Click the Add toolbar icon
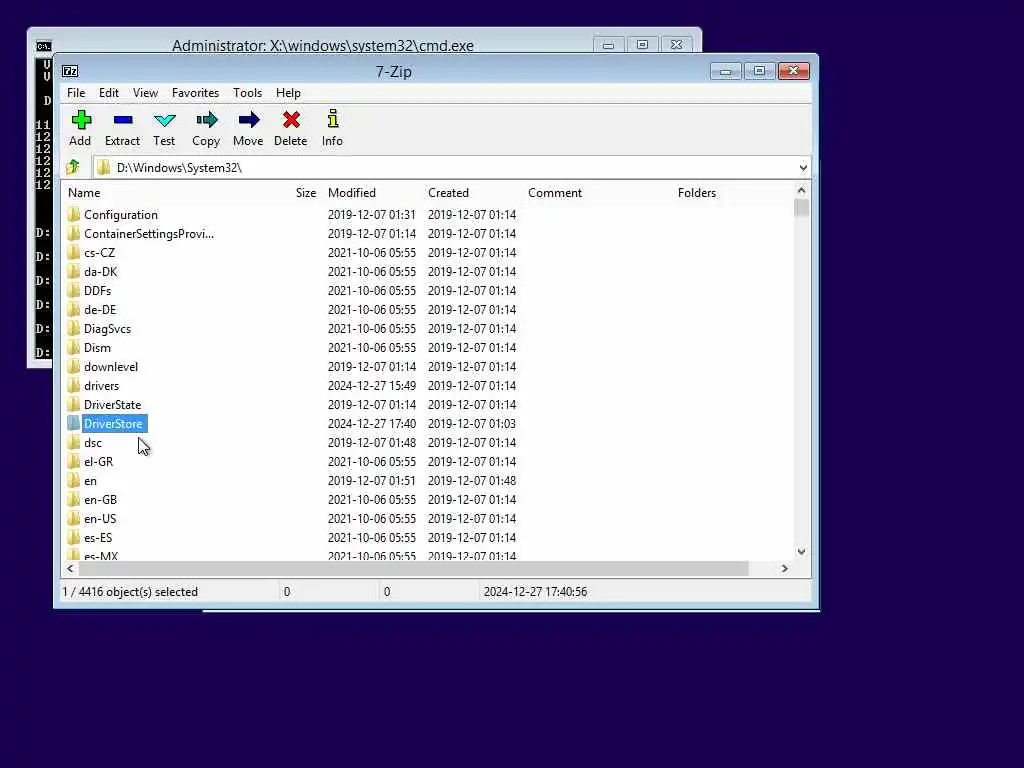 (x=81, y=120)
